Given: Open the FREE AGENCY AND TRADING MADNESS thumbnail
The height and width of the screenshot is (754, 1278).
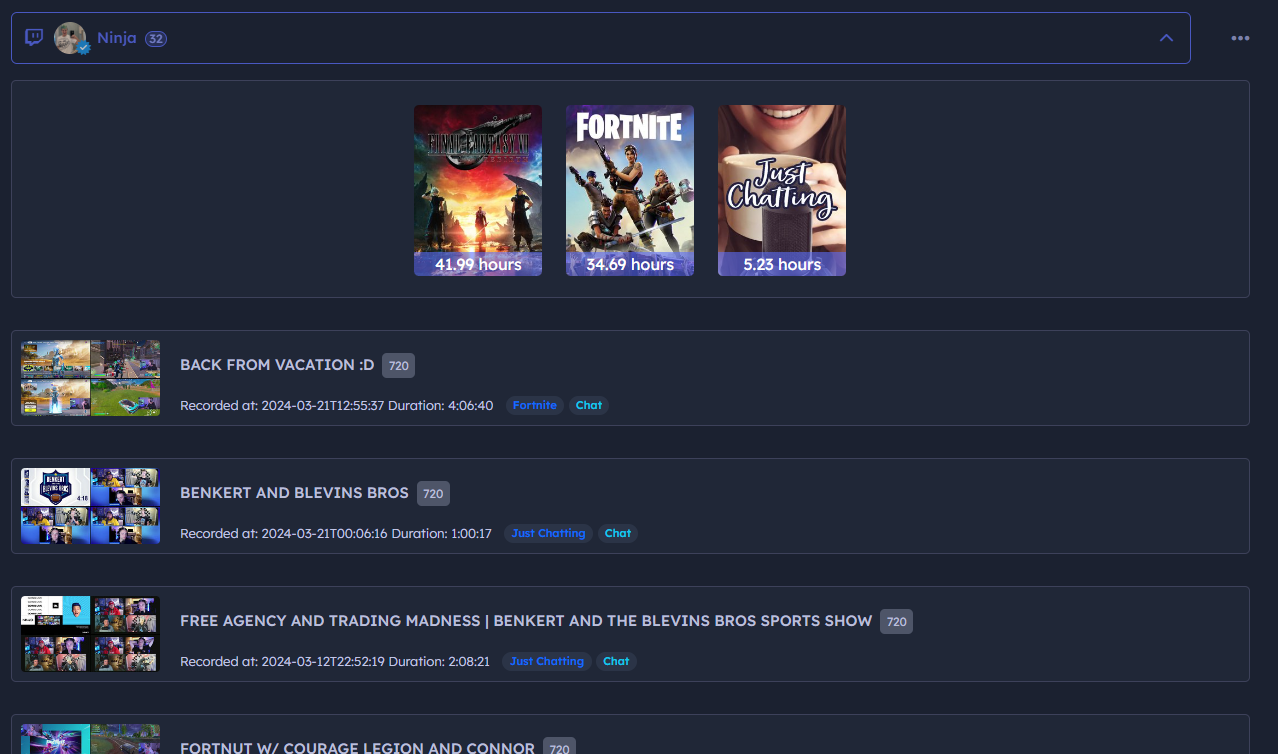Looking at the screenshot, I should (90, 634).
